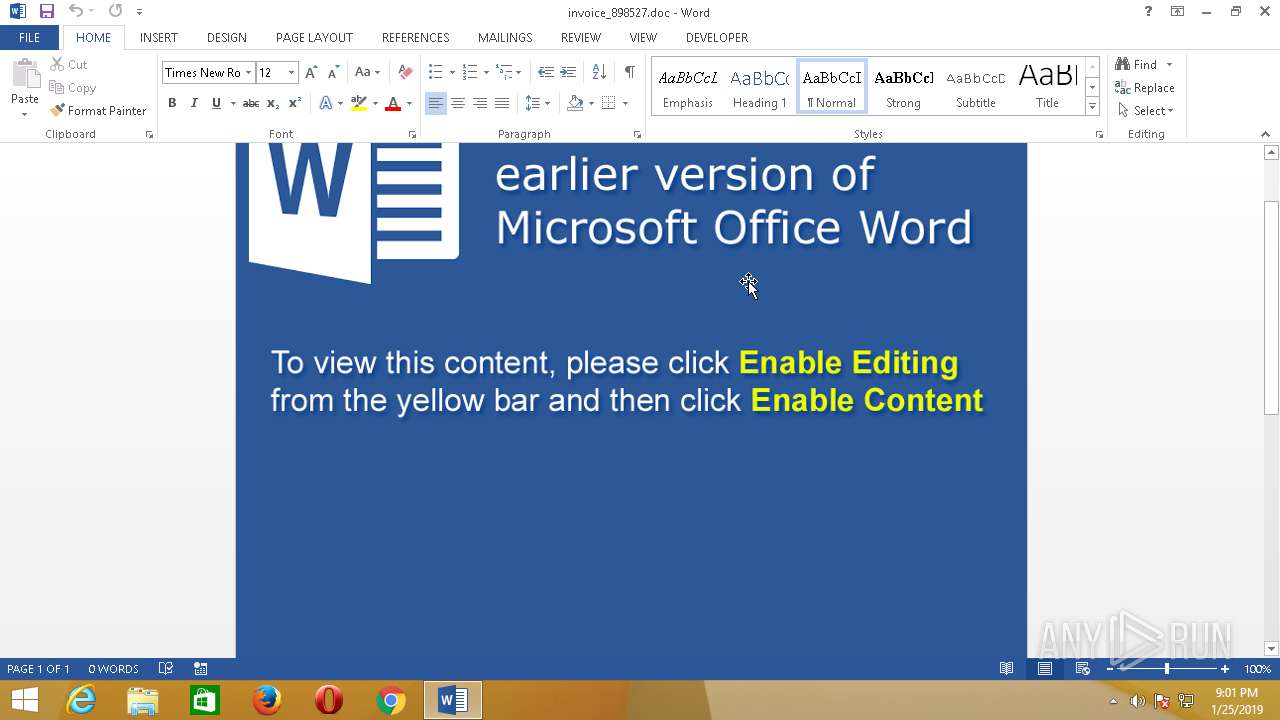Switch to MAILINGS tab
The image size is (1280, 720).
505,38
